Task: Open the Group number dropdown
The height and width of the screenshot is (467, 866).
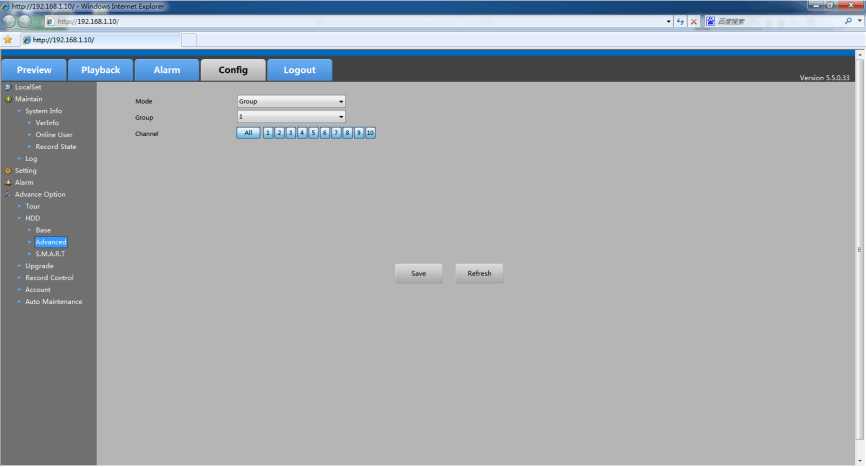Action: (x=291, y=117)
